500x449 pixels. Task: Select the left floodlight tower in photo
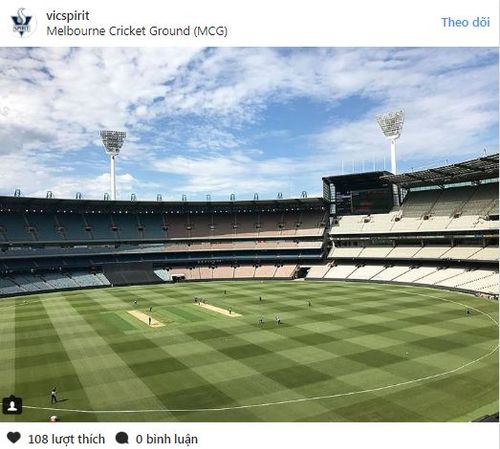pyautogui.click(x=113, y=165)
